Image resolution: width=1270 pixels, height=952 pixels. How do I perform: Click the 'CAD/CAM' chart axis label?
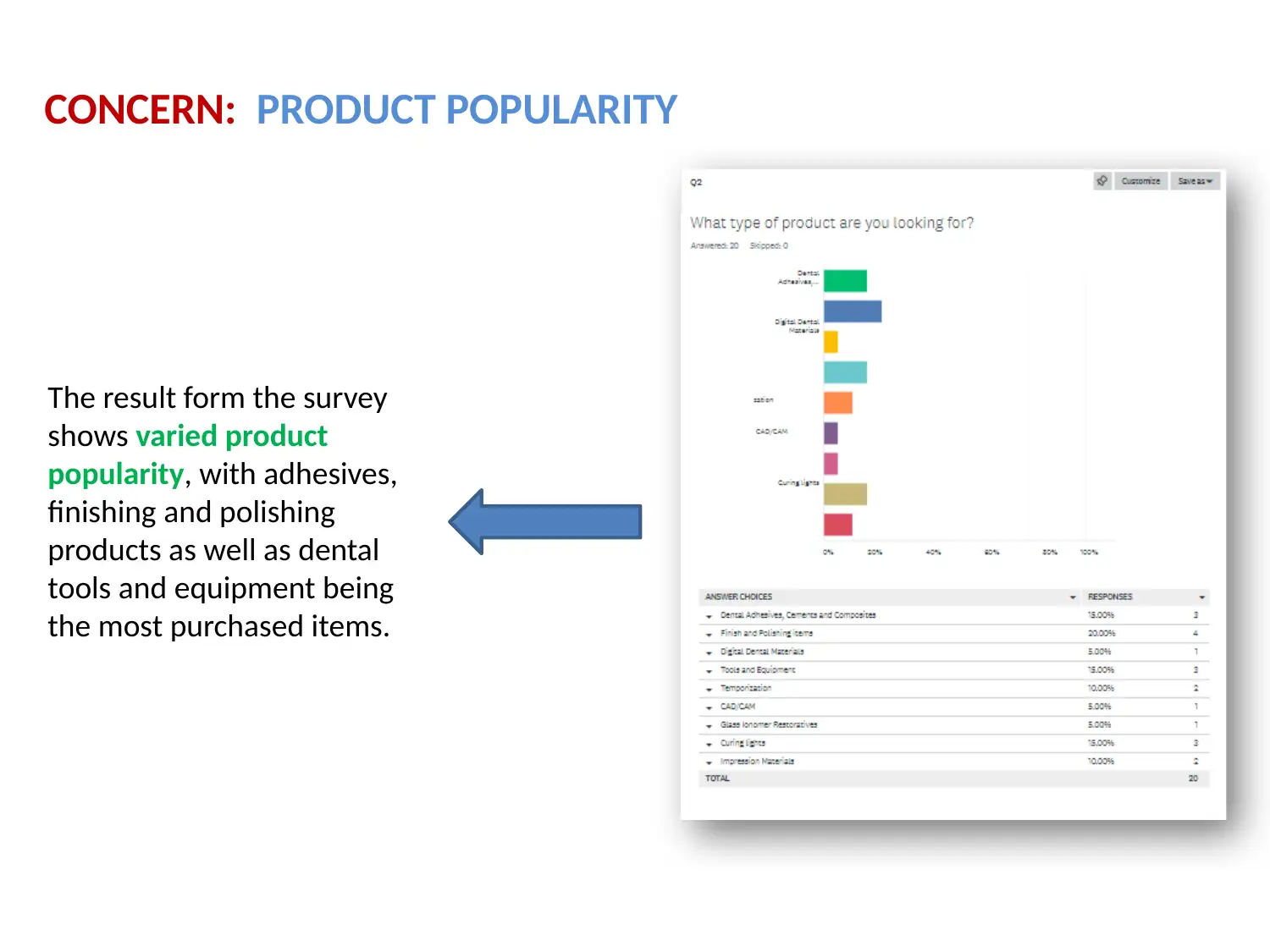(771, 432)
